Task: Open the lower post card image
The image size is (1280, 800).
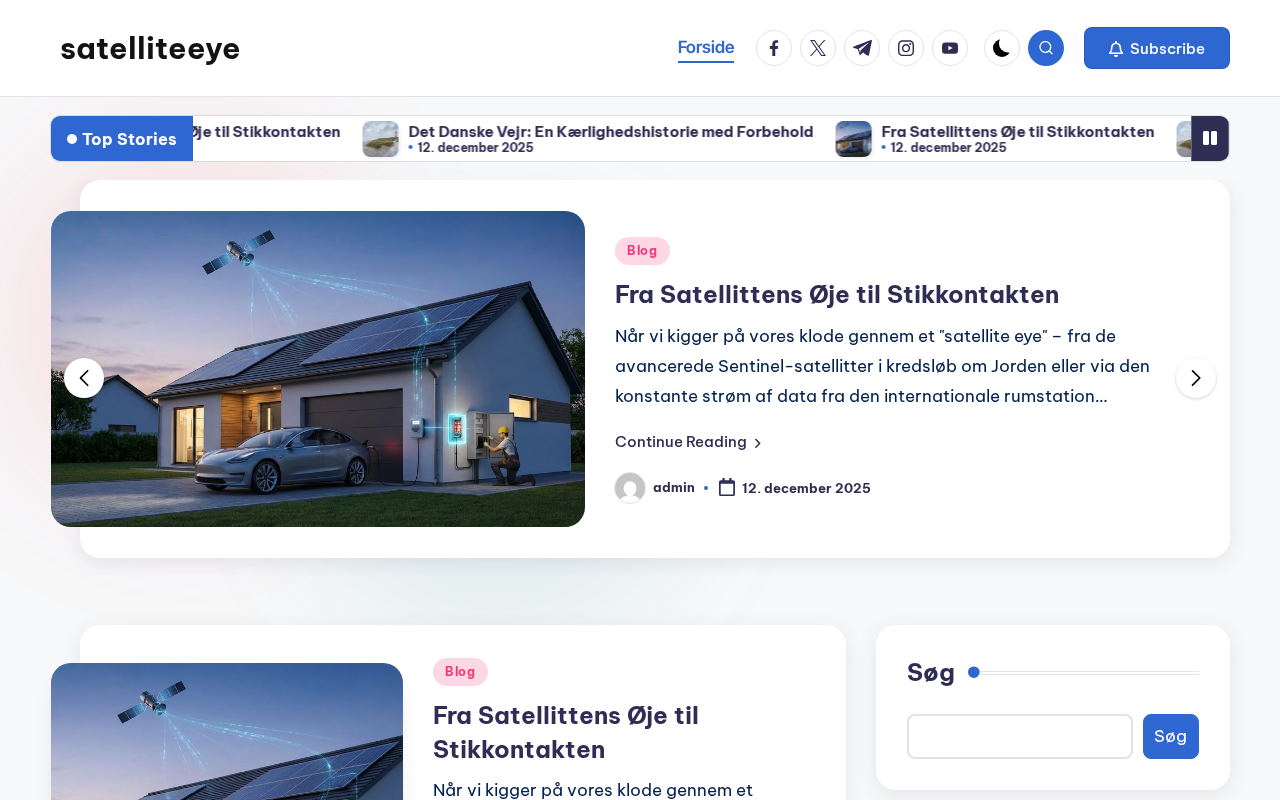Action: coord(227,731)
